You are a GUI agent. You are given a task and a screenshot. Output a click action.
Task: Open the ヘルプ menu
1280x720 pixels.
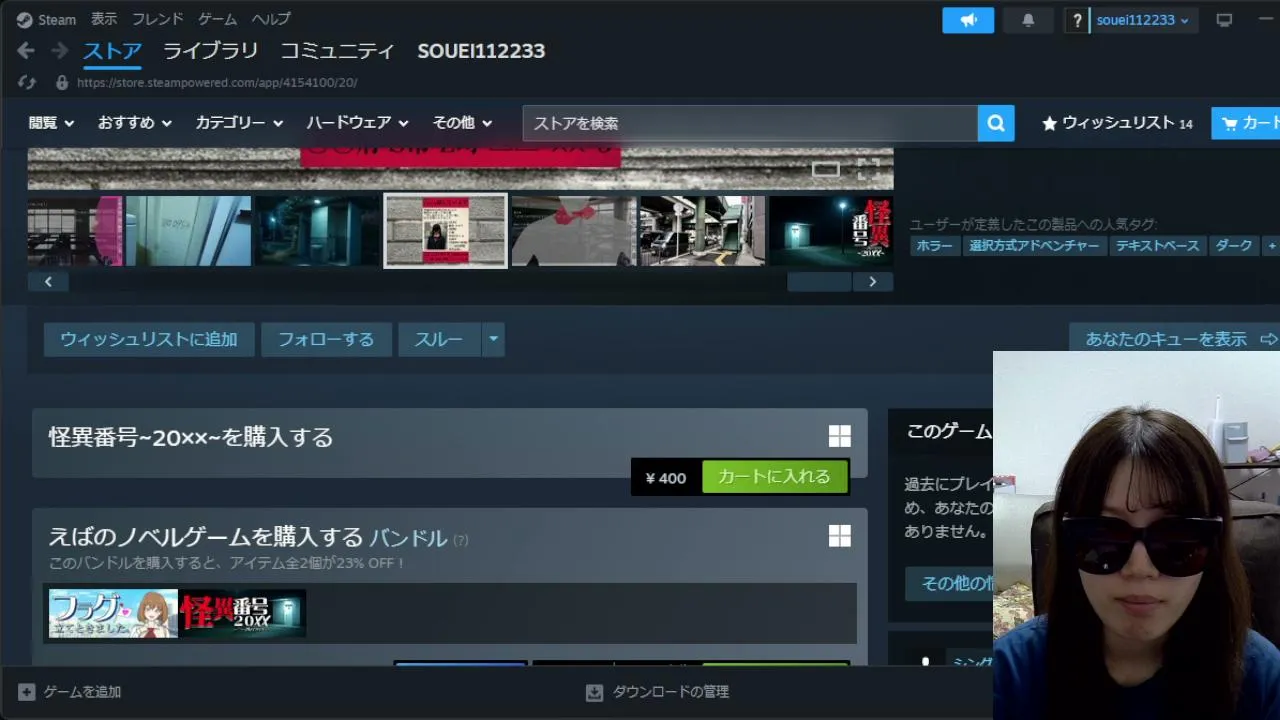271,19
